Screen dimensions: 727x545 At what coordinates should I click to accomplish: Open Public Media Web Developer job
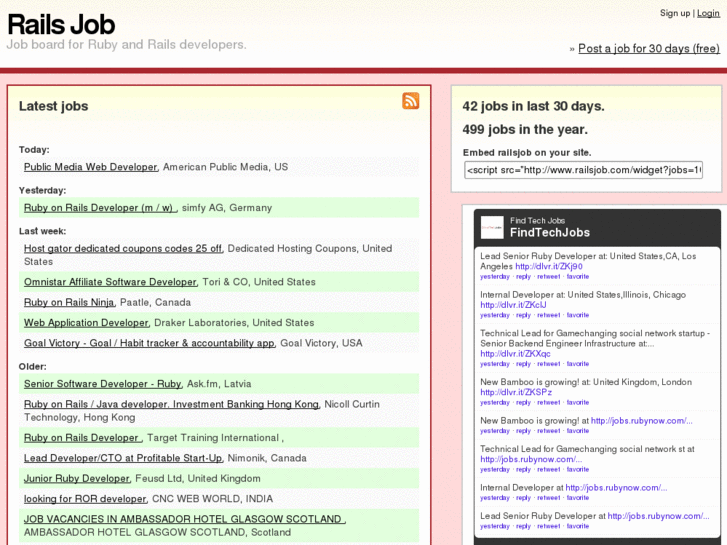click(x=90, y=167)
